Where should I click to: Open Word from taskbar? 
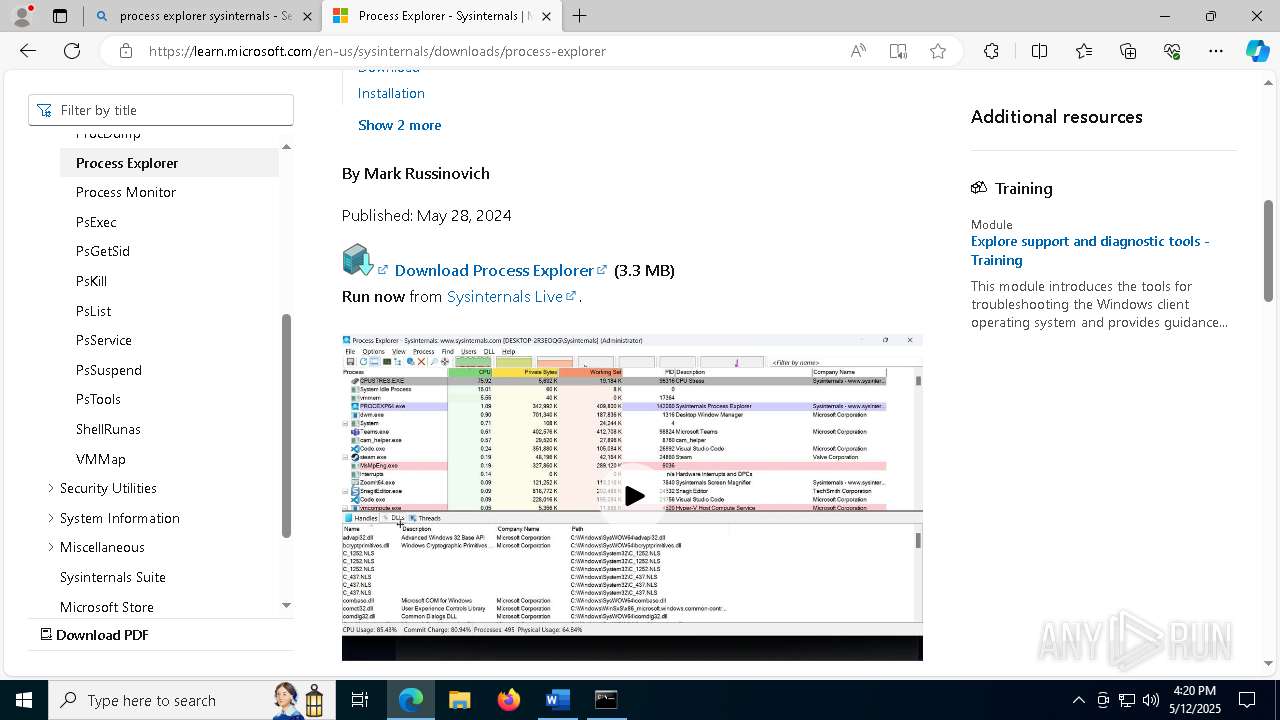click(x=557, y=700)
